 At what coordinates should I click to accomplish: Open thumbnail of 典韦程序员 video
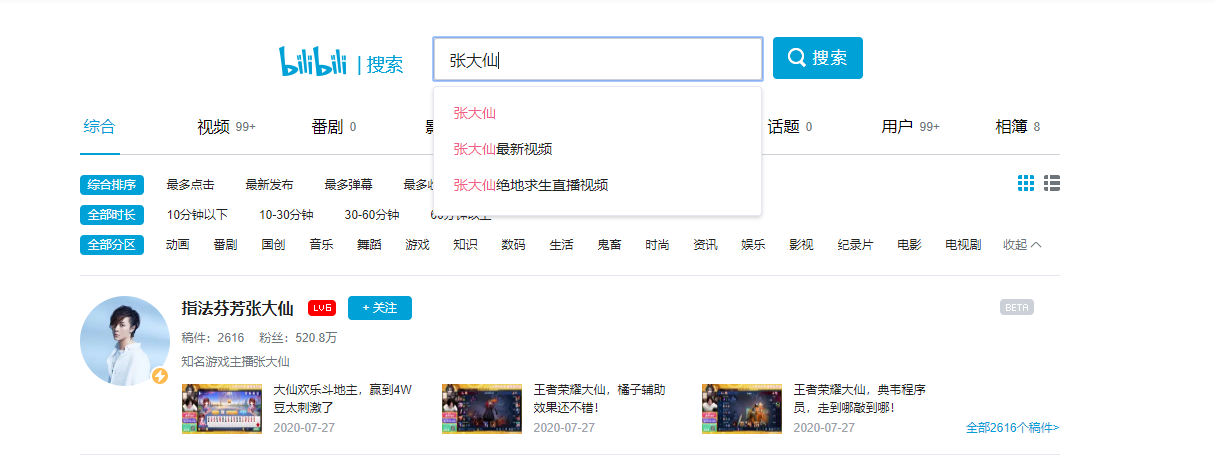click(742, 408)
